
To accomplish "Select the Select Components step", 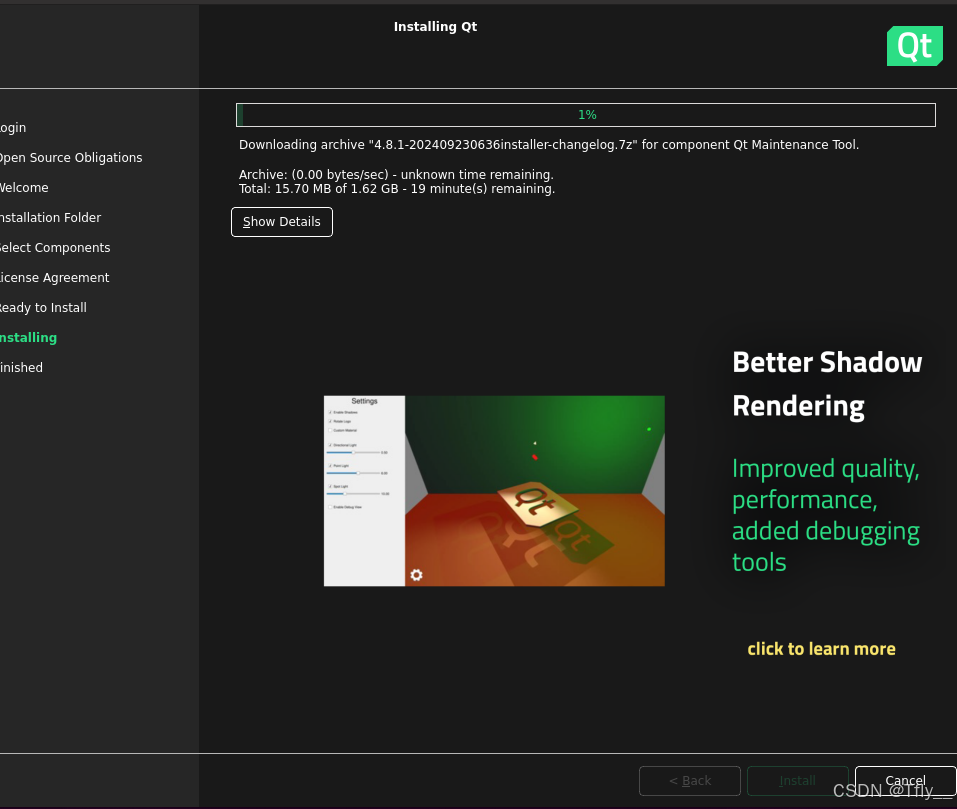I will [55, 247].
